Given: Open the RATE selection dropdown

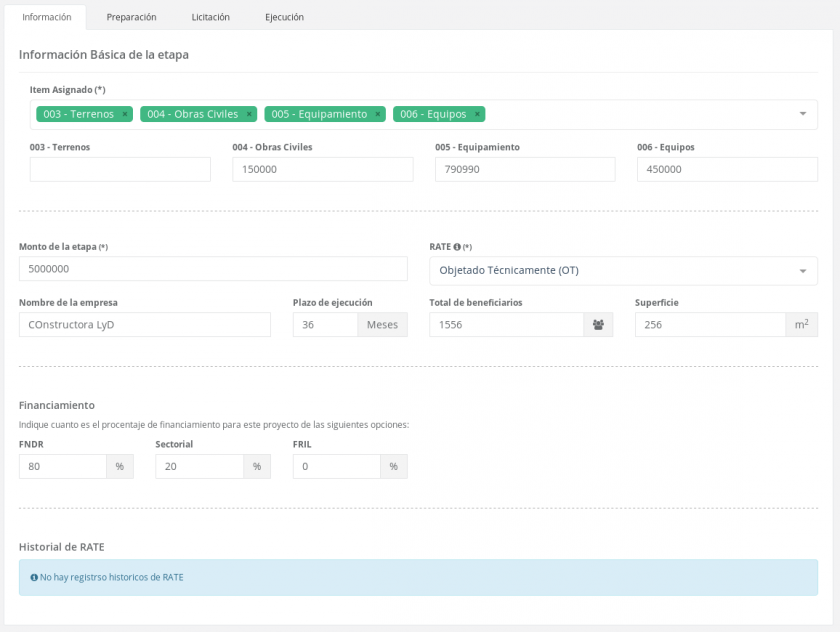Looking at the screenshot, I should click(x=803, y=271).
